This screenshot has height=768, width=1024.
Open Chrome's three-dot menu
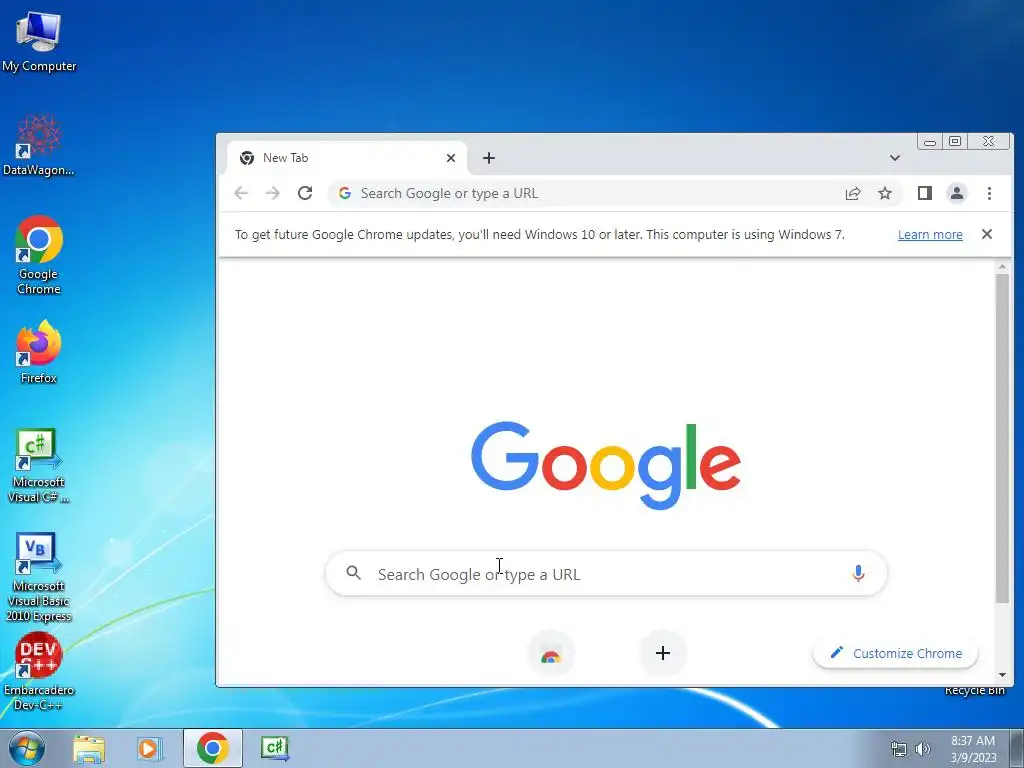click(x=989, y=193)
